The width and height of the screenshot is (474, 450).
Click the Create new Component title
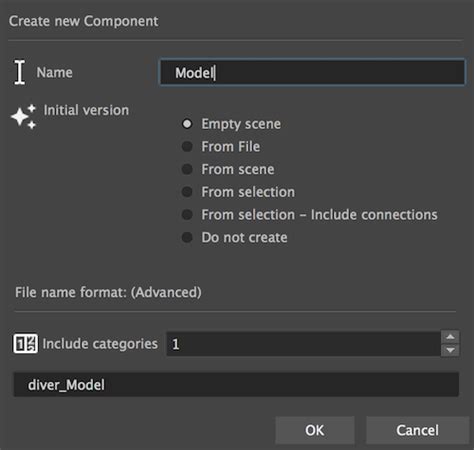tap(83, 21)
